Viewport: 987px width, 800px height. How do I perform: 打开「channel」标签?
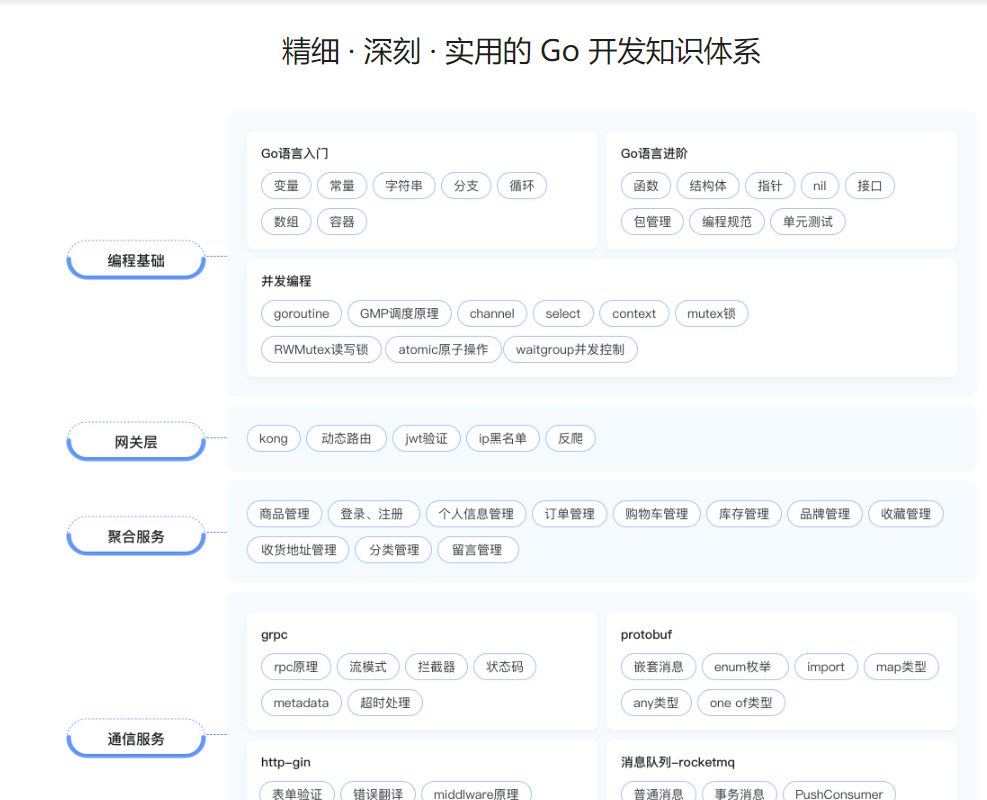[x=492, y=313]
